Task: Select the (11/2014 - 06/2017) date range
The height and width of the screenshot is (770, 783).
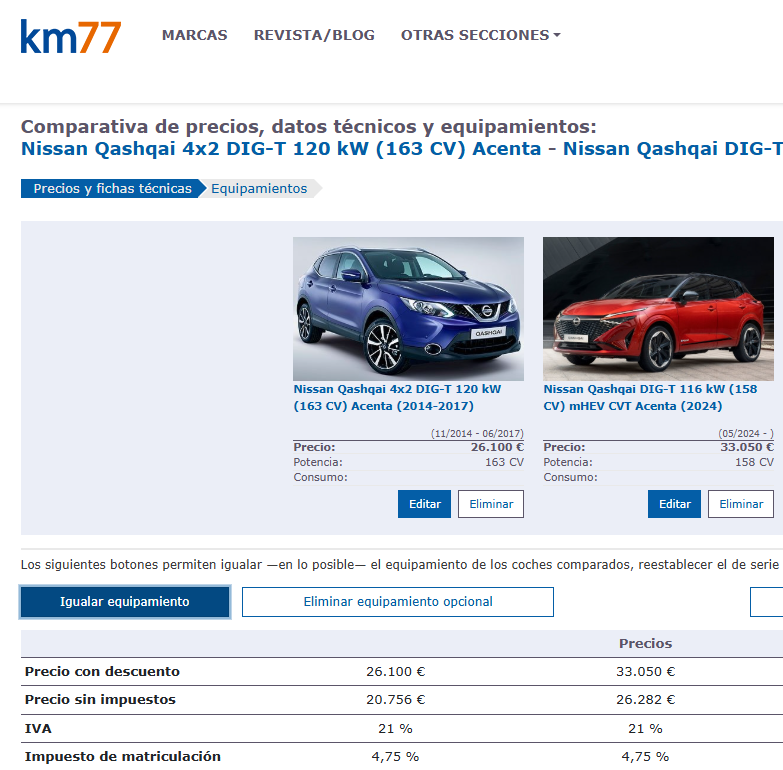Action: click(x=477, y=433)
